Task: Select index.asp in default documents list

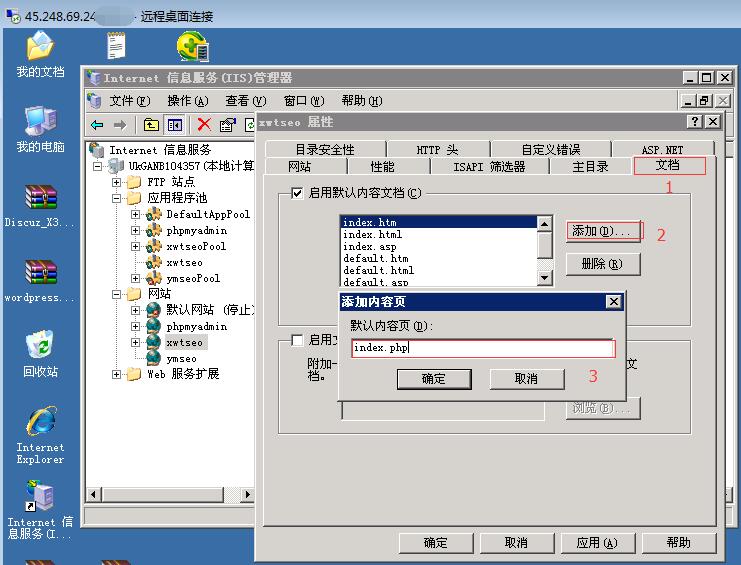Action: [x=370, y=247]
